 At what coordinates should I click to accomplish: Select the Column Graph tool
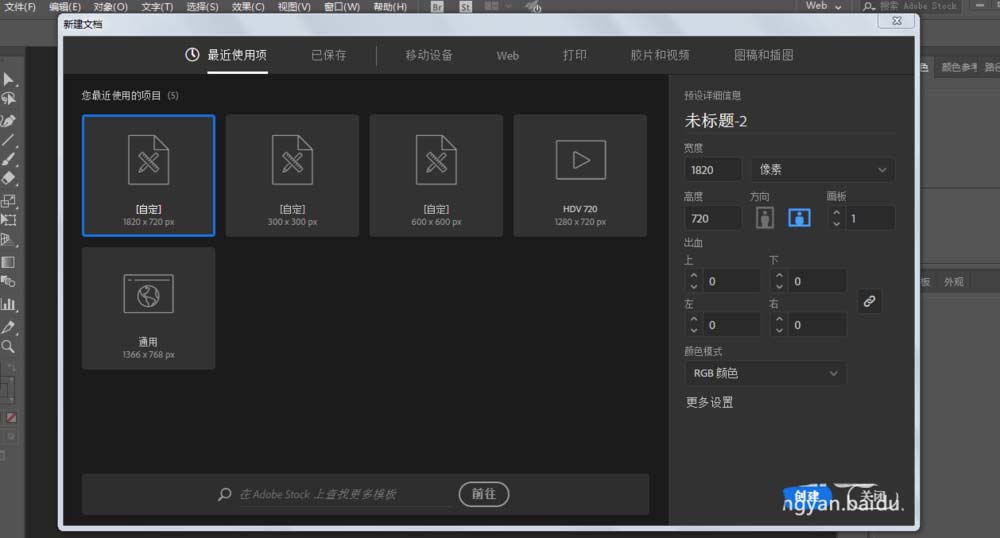coord(8,304)
